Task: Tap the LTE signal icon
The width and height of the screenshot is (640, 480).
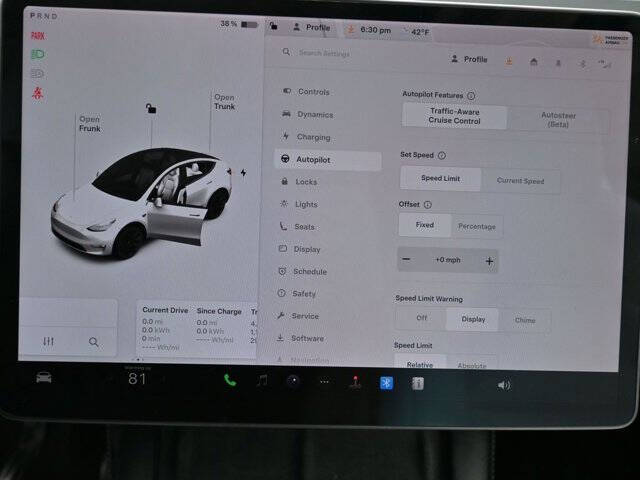Action: (x=604, y=64)
